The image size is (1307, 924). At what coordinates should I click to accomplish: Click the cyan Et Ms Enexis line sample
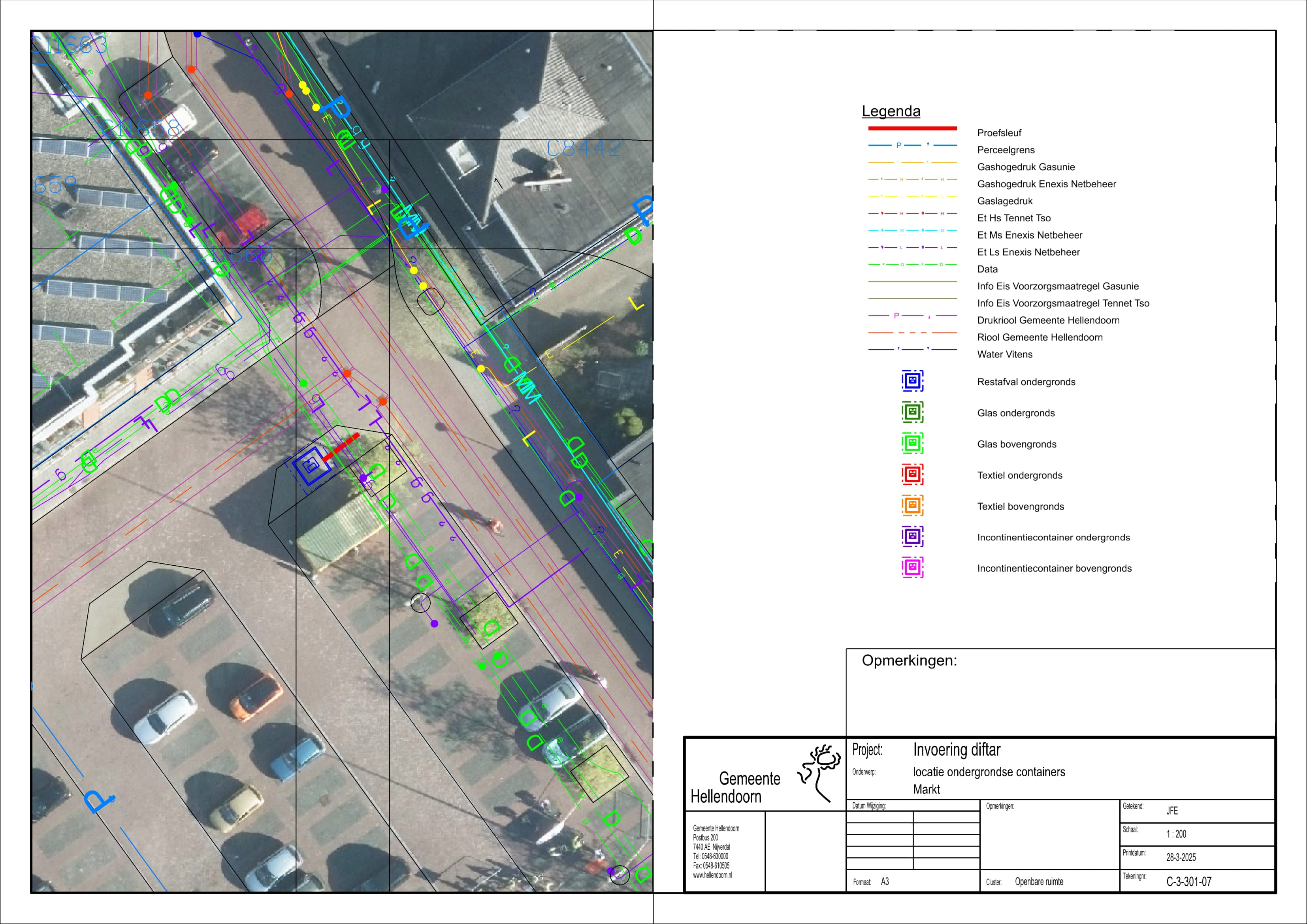(x=912, y=231)
